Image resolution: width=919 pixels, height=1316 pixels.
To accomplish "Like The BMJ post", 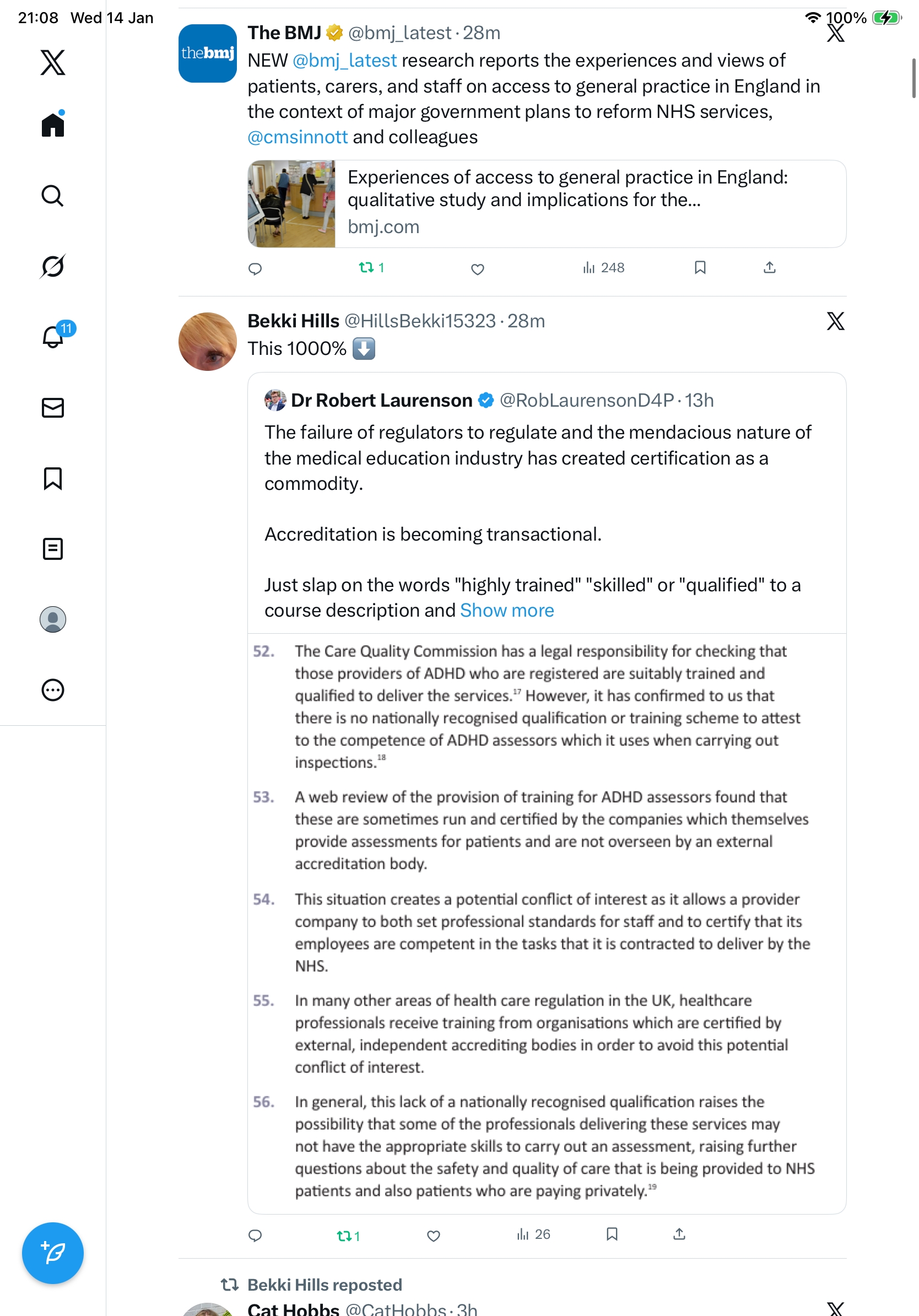I will [x=477, y=269].
